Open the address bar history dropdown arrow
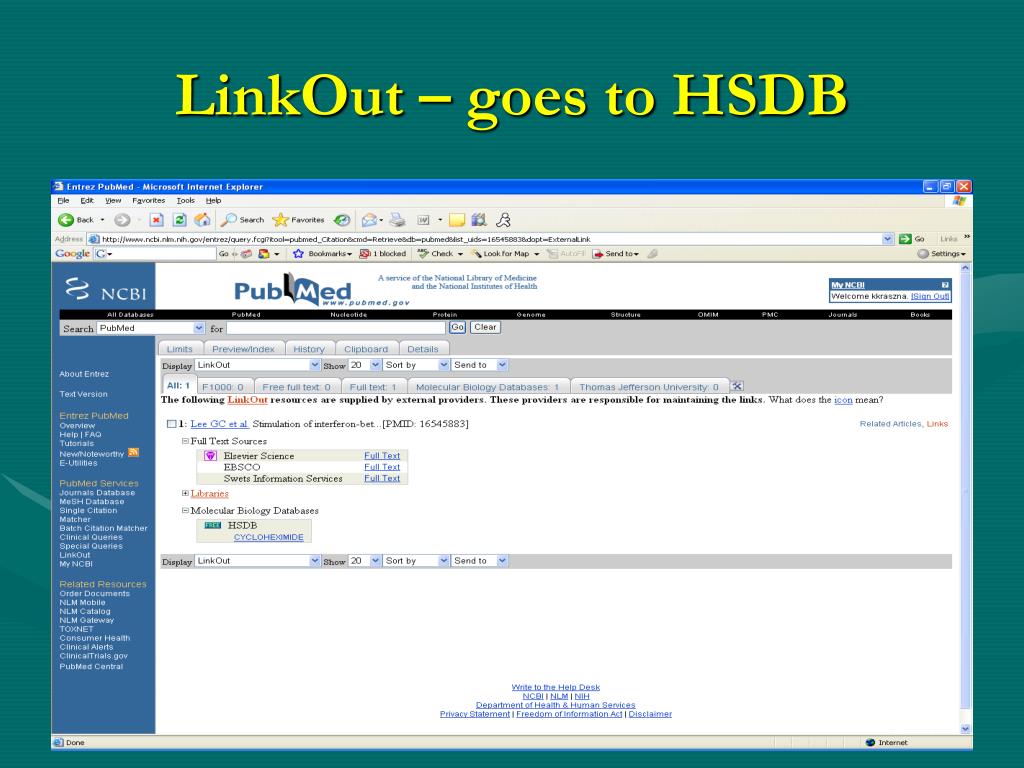The height and width of the screenshot is (768, 1024). 888,239
